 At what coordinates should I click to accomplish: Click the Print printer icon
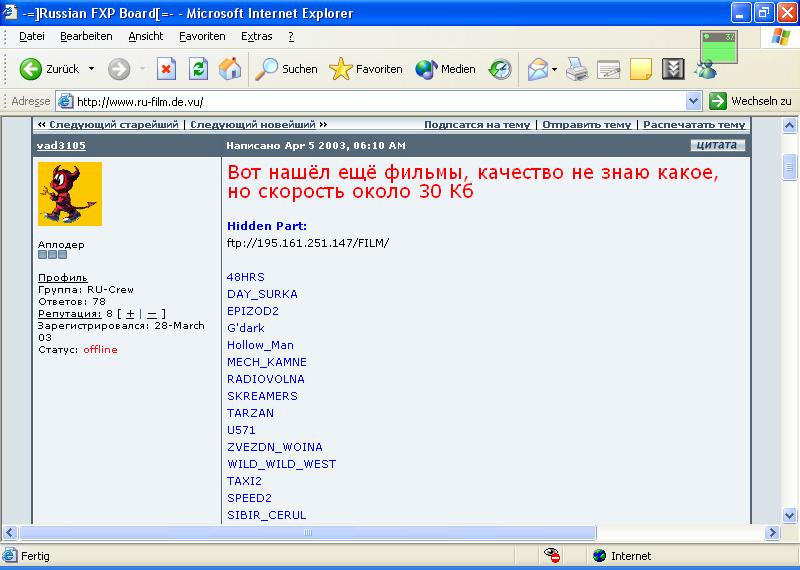(577, 69)
